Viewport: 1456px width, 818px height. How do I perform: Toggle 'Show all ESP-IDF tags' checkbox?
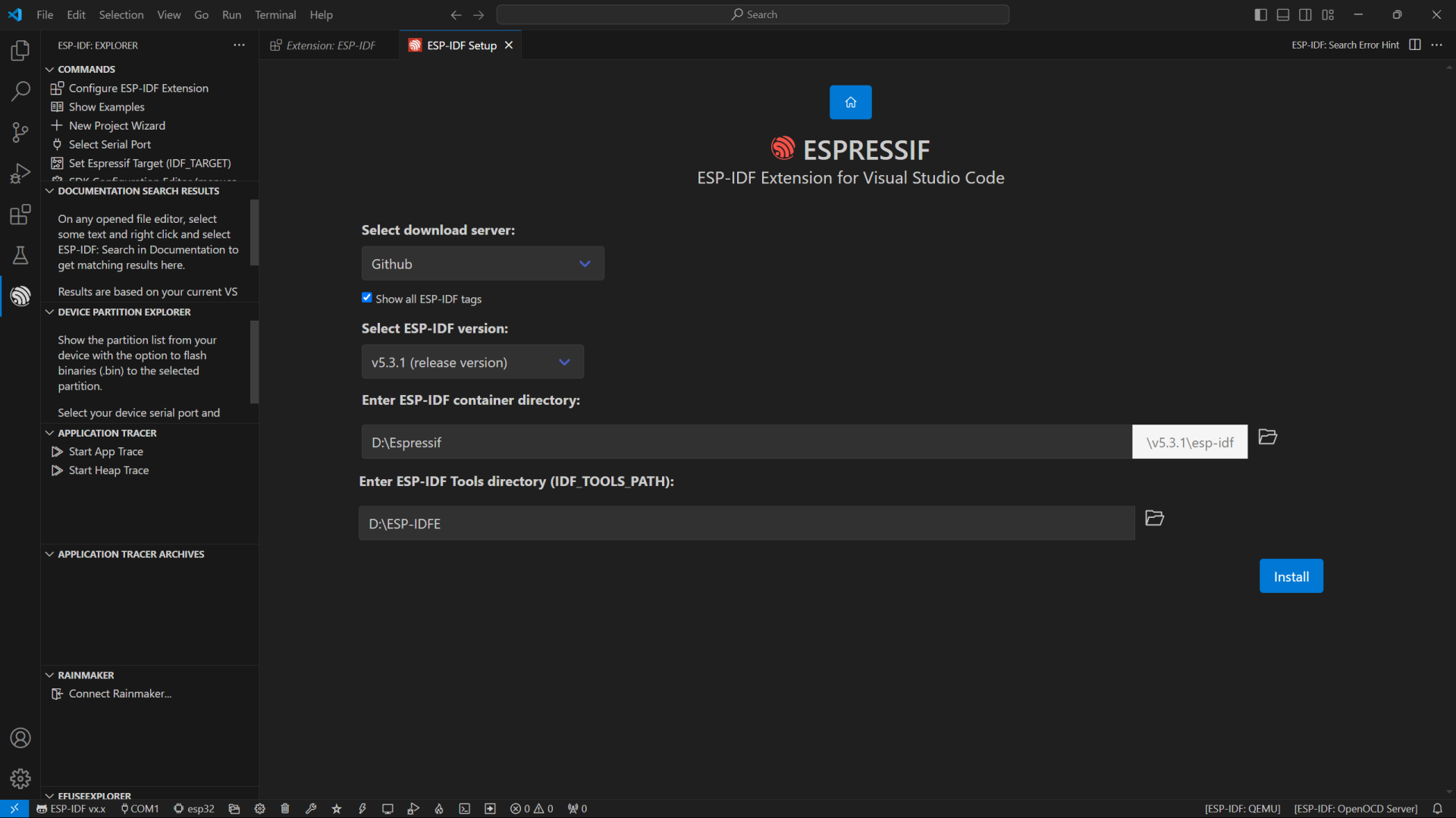pyautogui.click(x=367, y=298)
